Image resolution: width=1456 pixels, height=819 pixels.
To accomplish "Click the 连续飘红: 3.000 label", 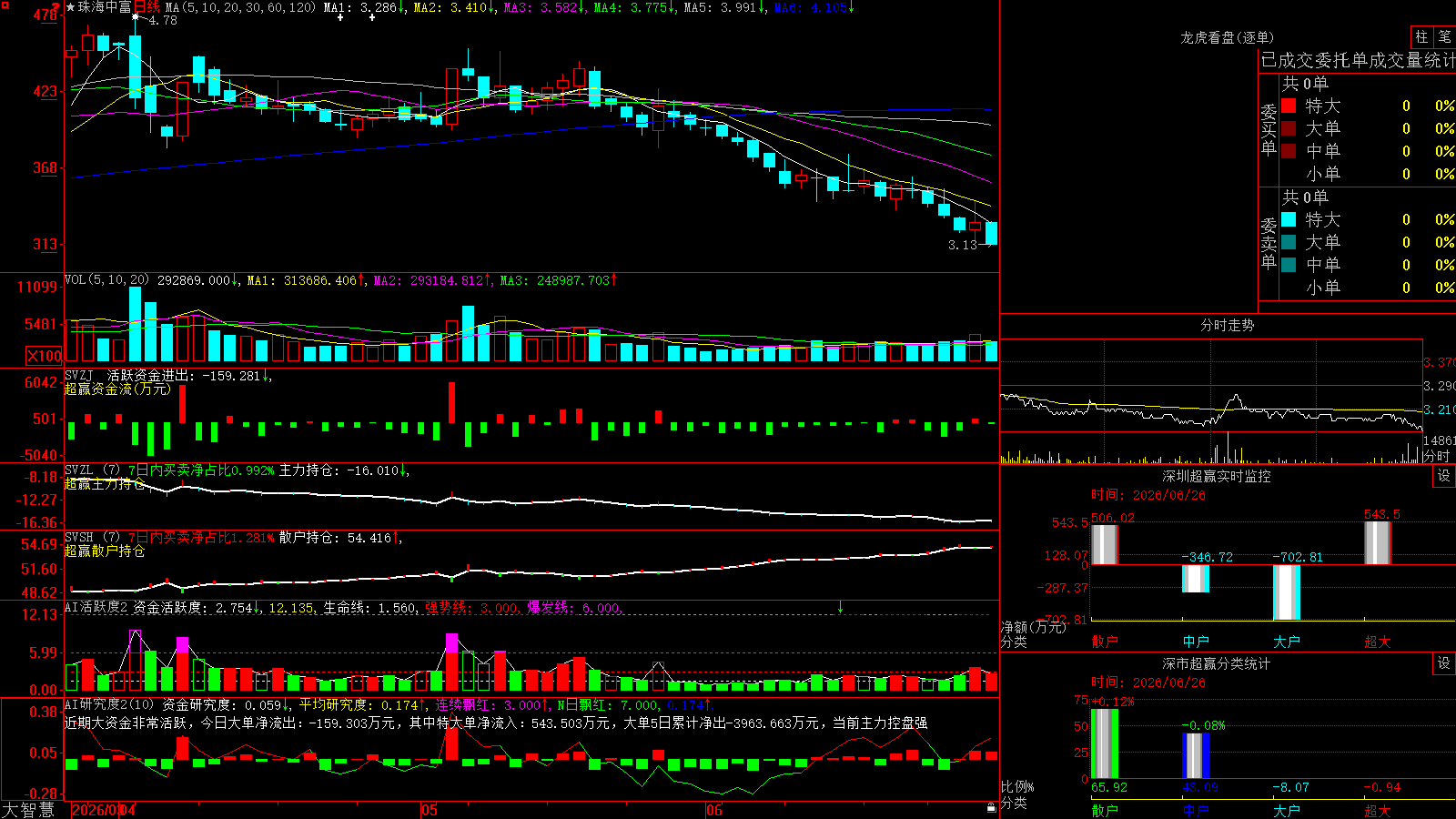I will tap(491, 704).
